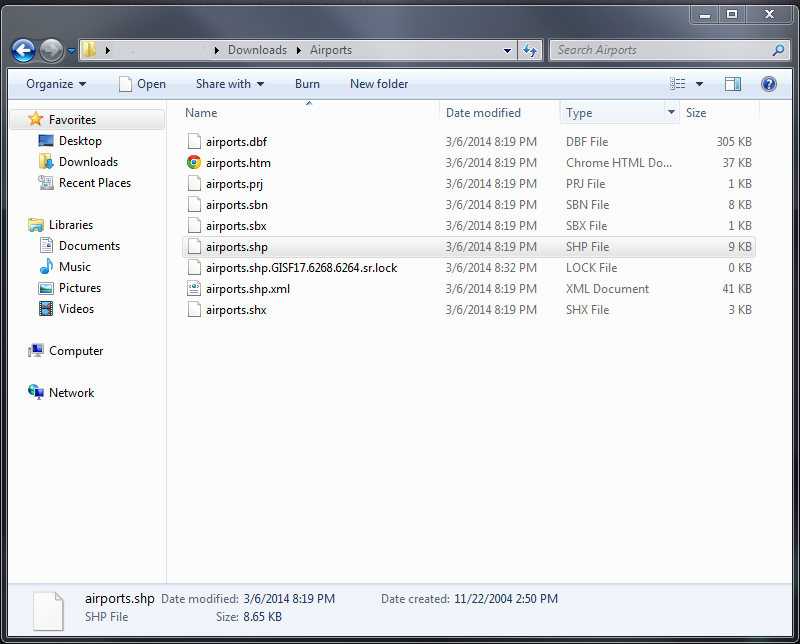Open address bar previous locations dropdown
This screenshot has width=800, height=644.
[x=507, y=50]
